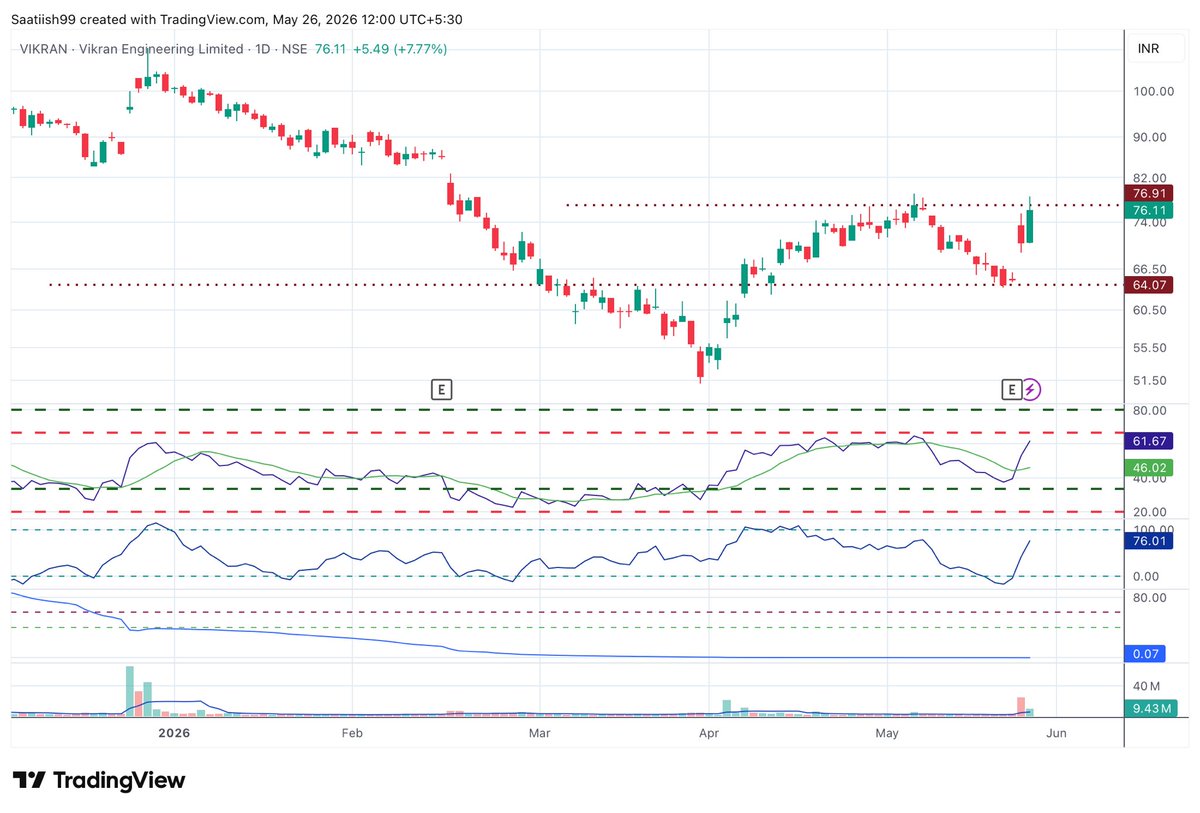Click the 2026 label on the time axis
Screen dimensions: 1200x813
pyautogui.click(x=174, y=733)
